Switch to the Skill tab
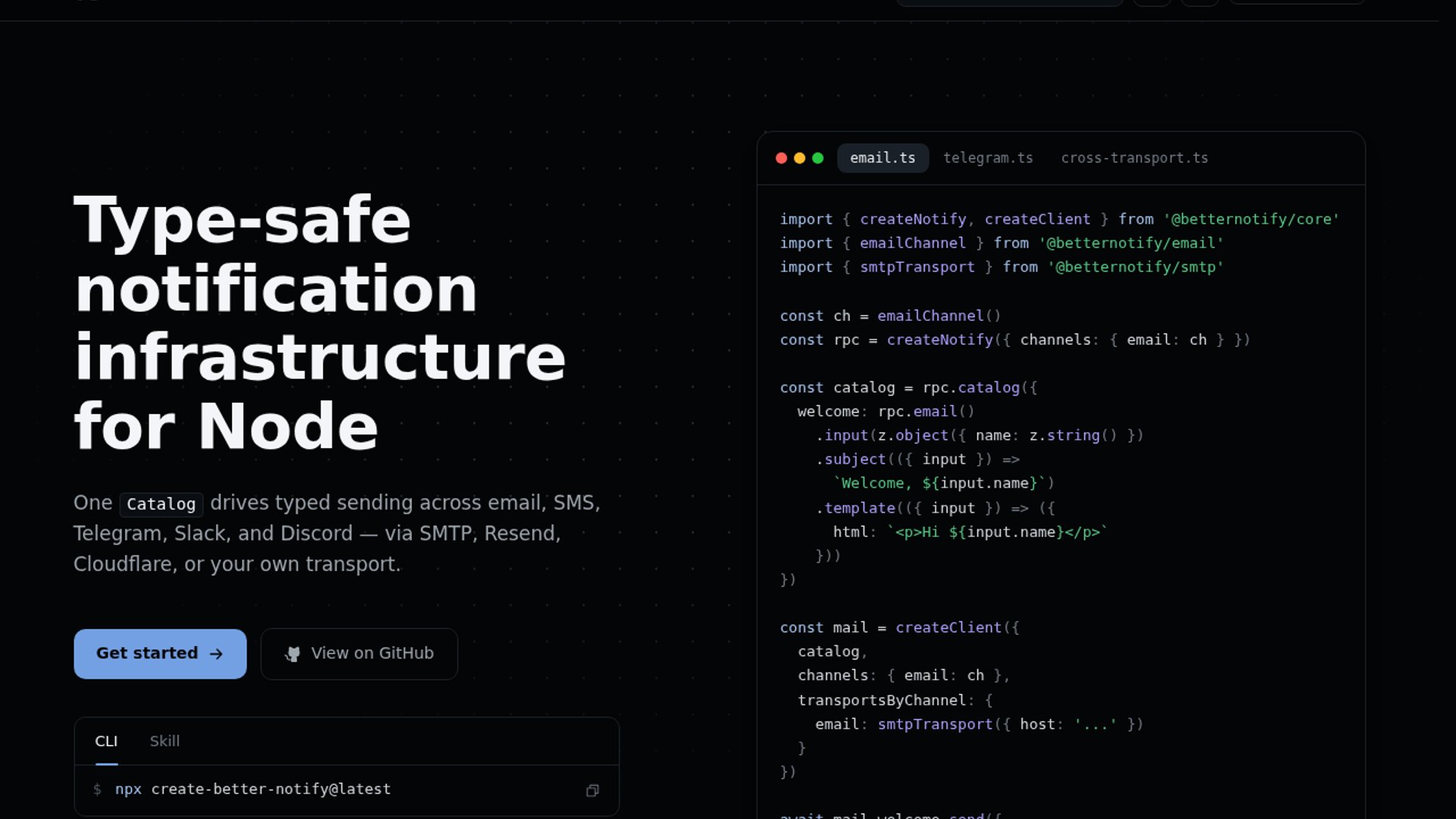Screen dimensions: 1456x819 [165, 741]
